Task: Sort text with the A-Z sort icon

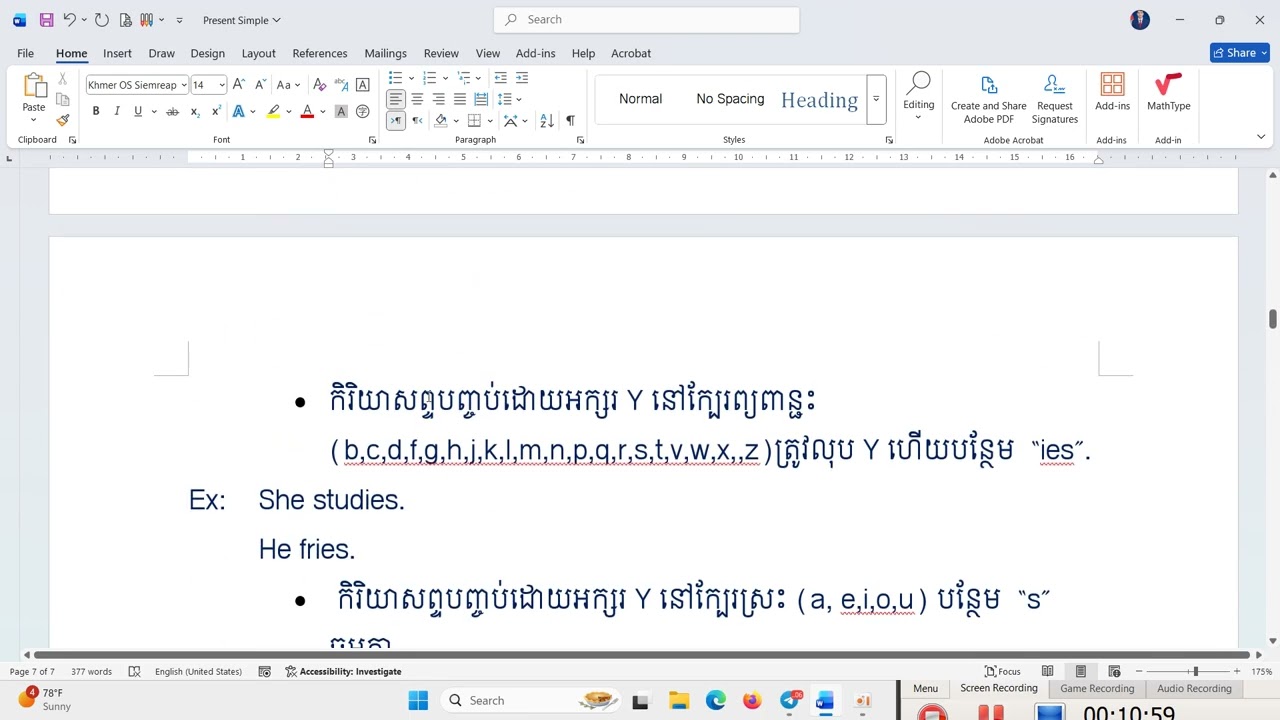Action: point(546,120)
